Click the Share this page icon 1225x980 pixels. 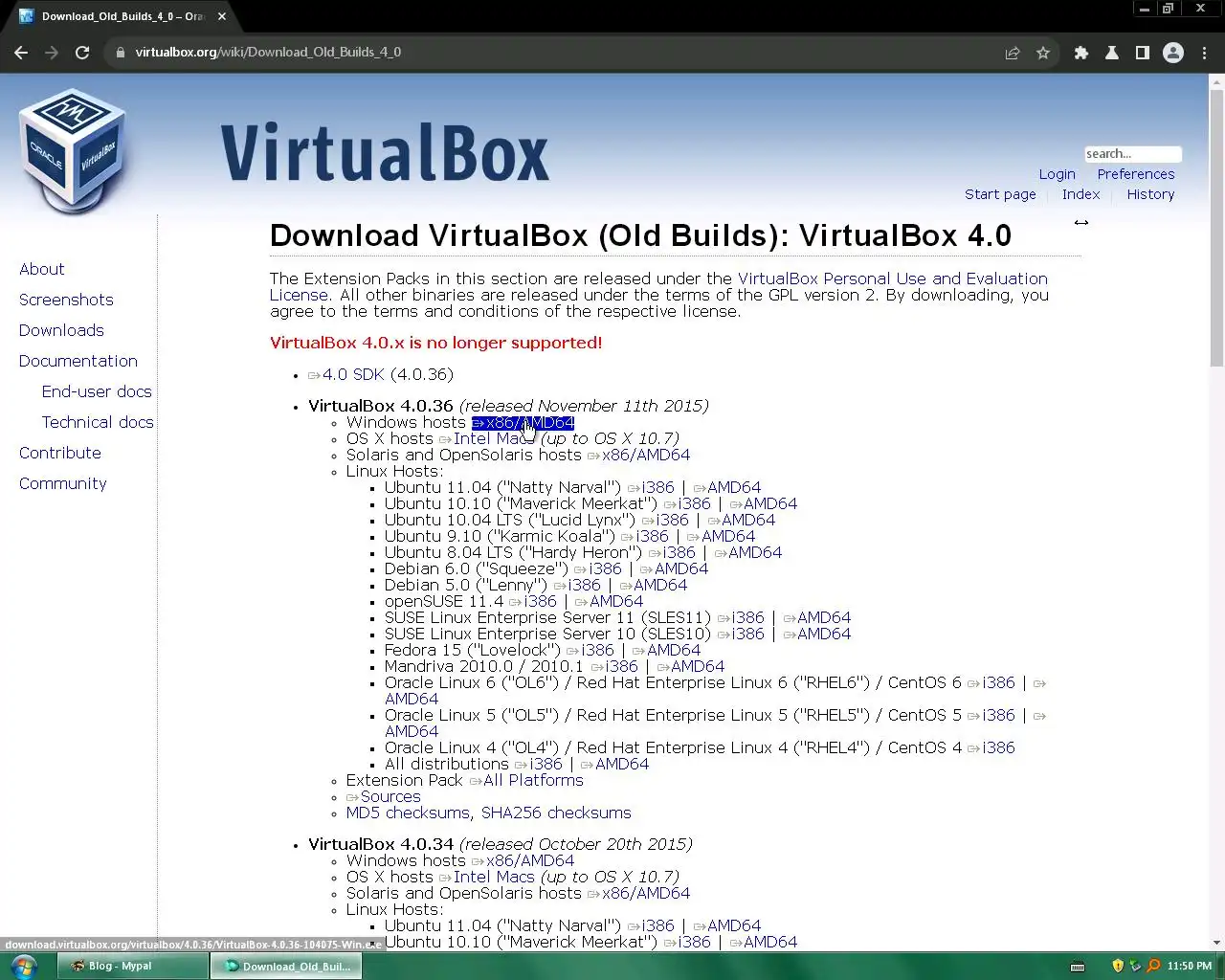click(1013, 53)
